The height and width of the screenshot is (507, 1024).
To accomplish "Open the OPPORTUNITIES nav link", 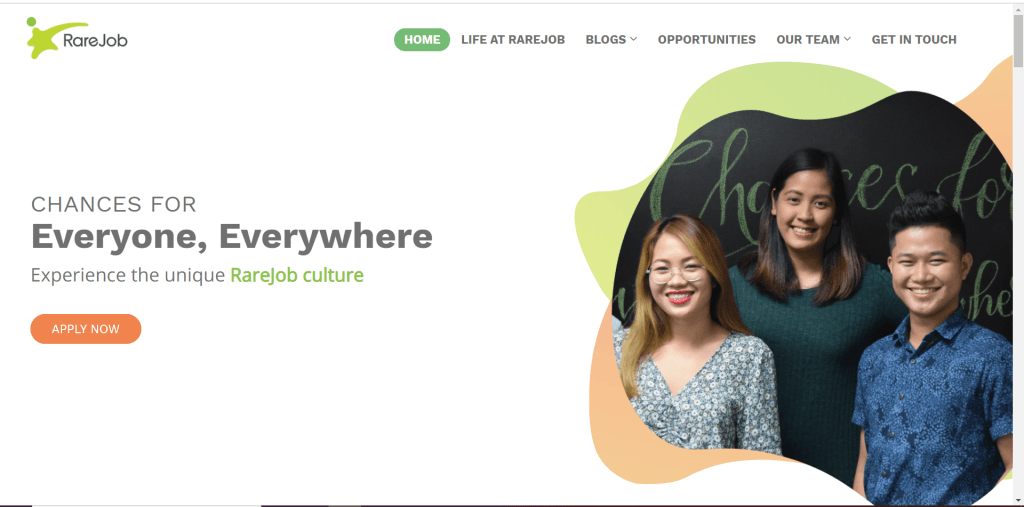I will (707, 40).
